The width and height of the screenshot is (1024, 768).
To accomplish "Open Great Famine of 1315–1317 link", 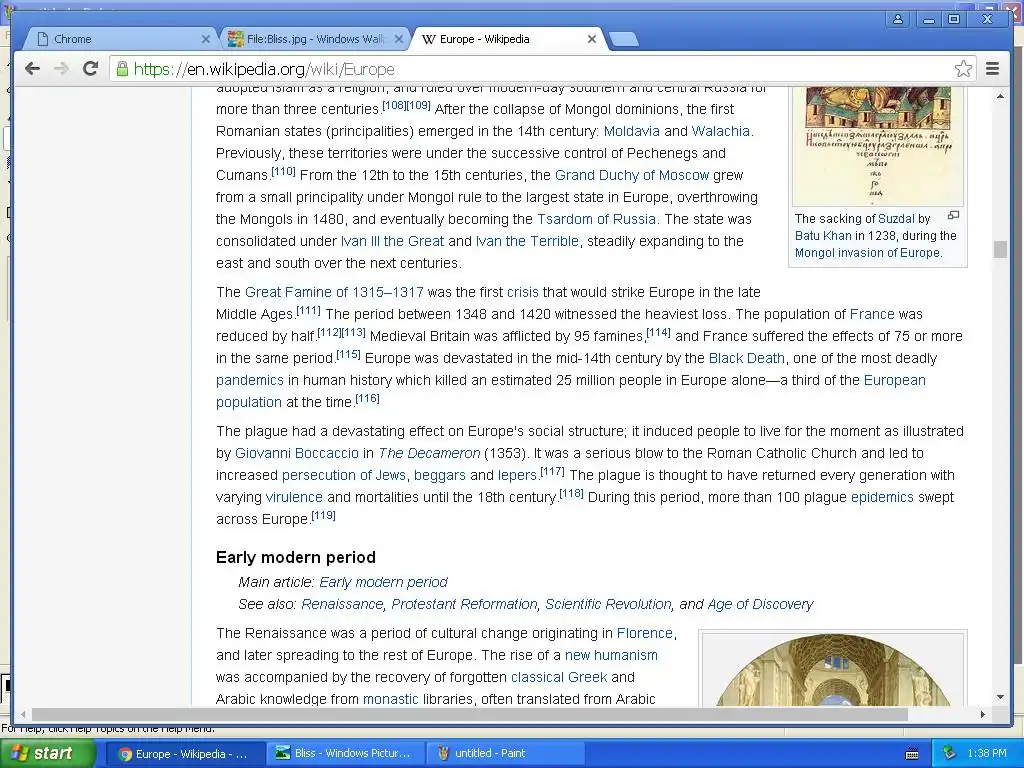I will point(334,293).
